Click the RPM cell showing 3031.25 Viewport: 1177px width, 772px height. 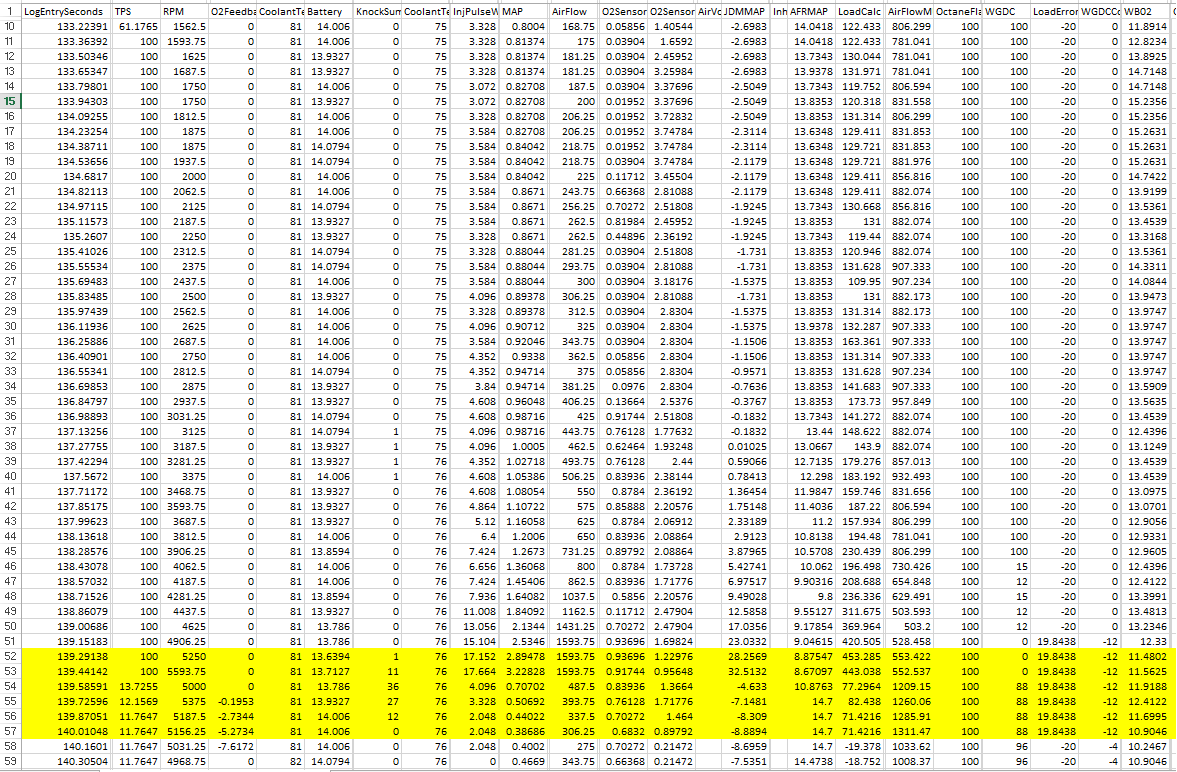tap(185, 415)
